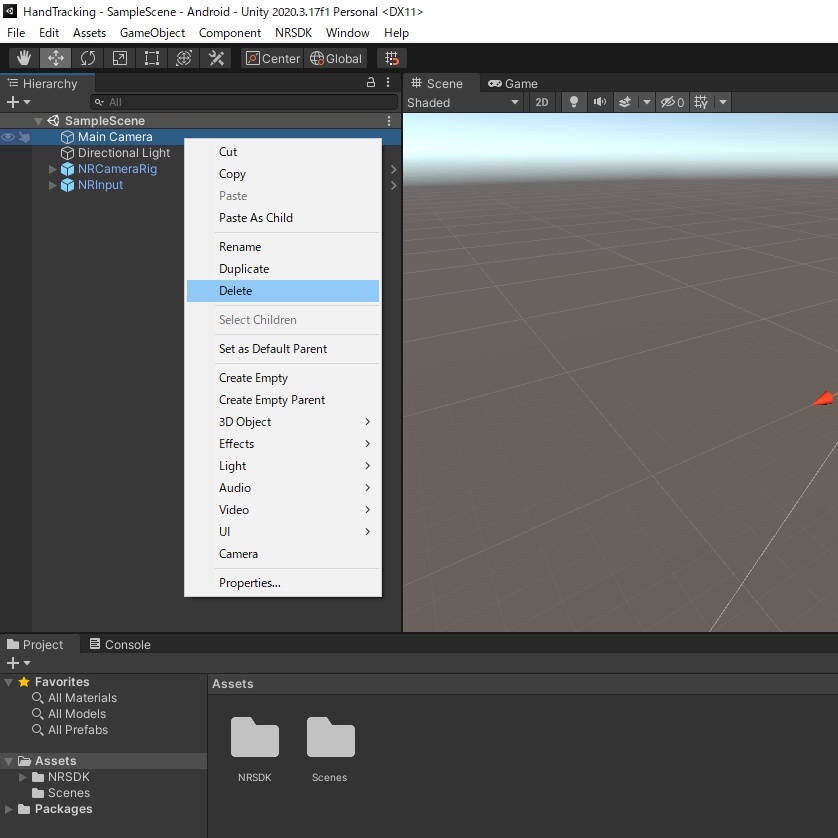Open NRInput prefab via right chevron
This screenshot has height=838, width=838.
pos(394,185)
